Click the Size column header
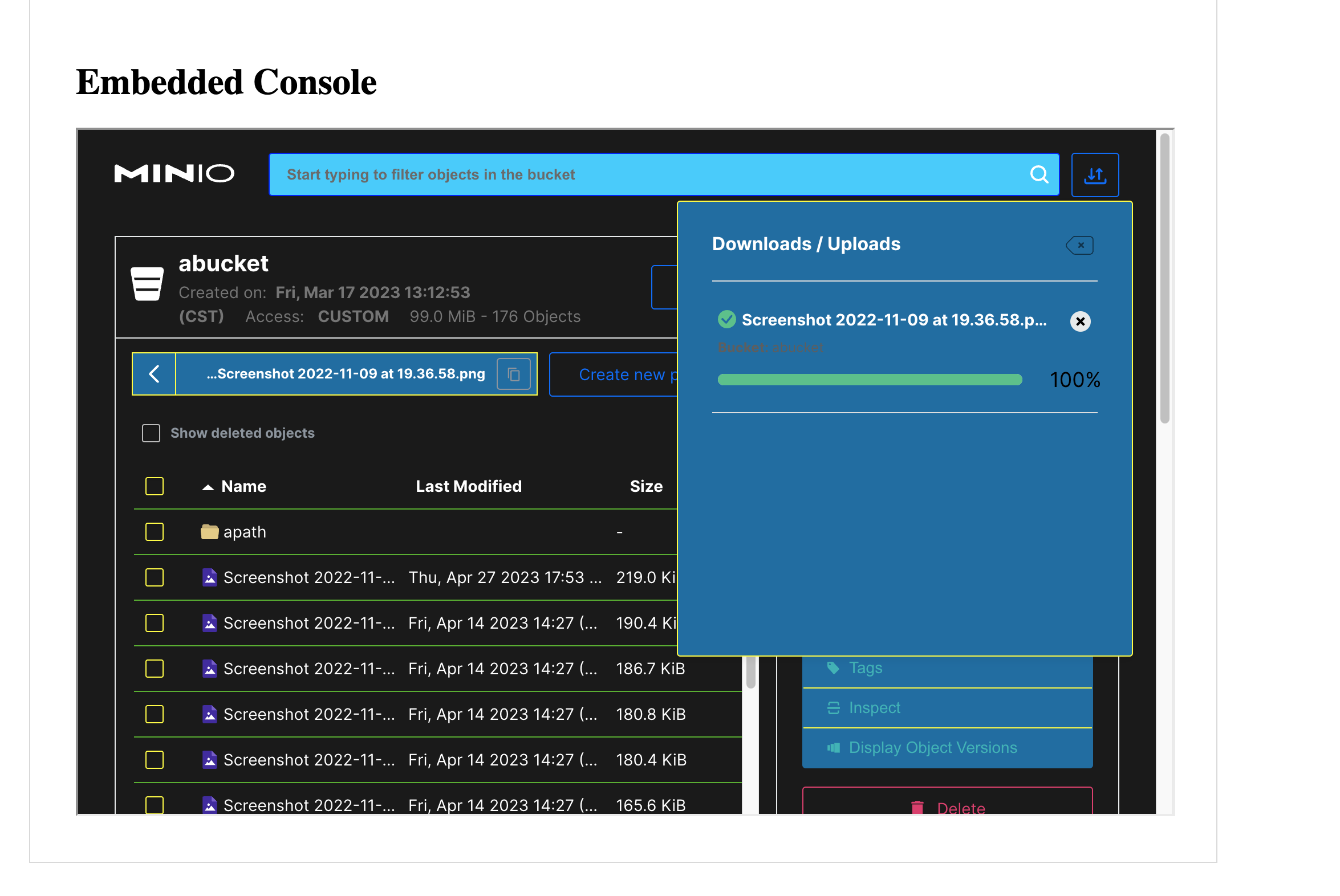The width and height of the screenshot is (1340, 896). (646, 486)
